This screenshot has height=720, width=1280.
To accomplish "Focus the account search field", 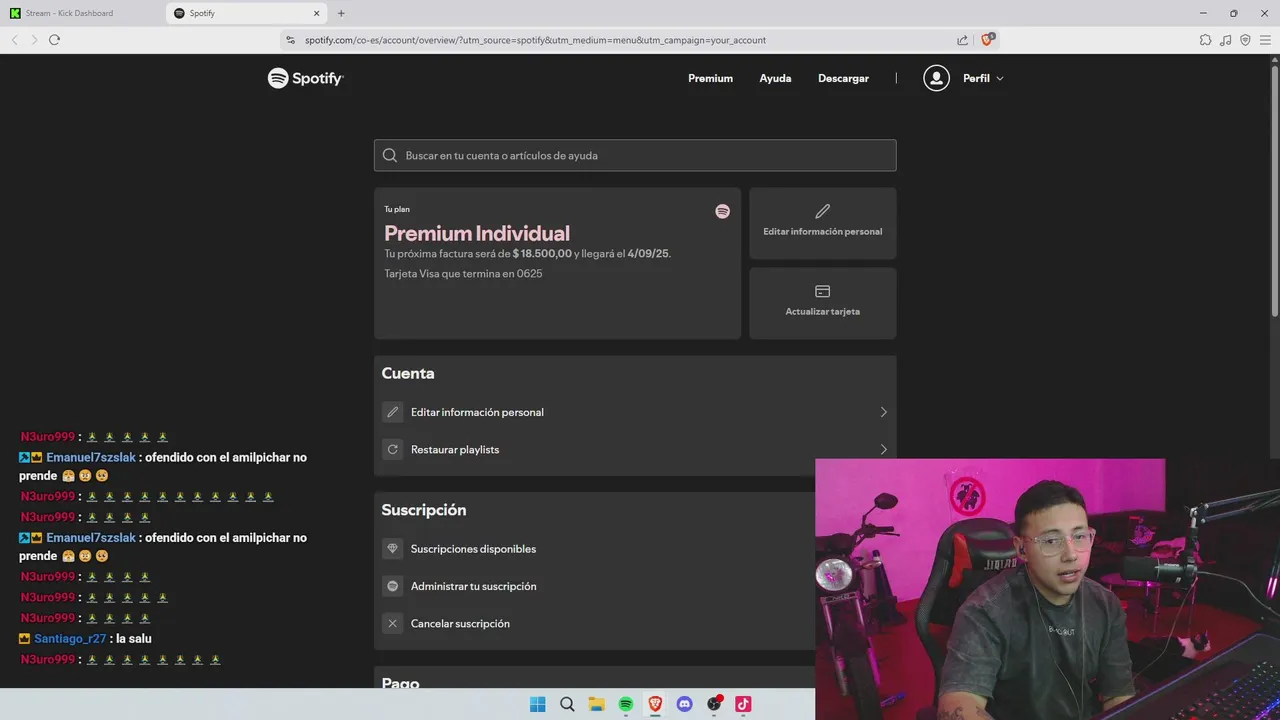I will pos(635,155).
